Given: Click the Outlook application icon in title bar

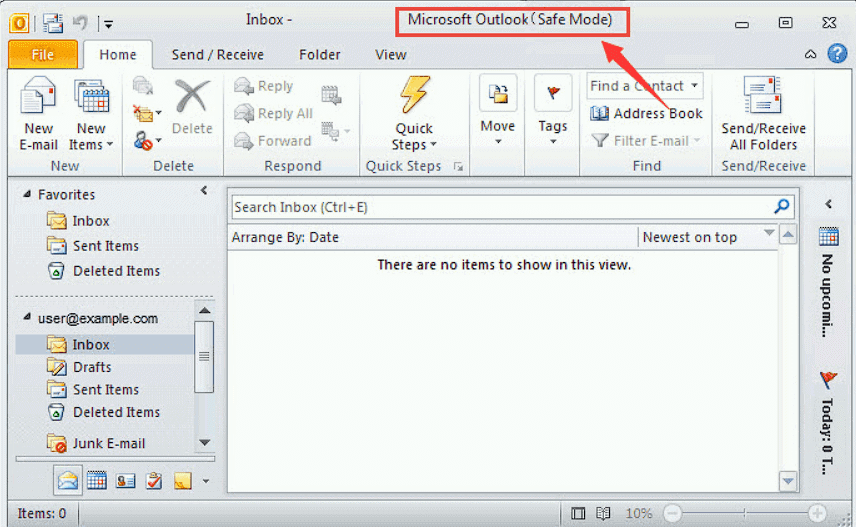Looking at the screenshot, I should pos(19,23).
